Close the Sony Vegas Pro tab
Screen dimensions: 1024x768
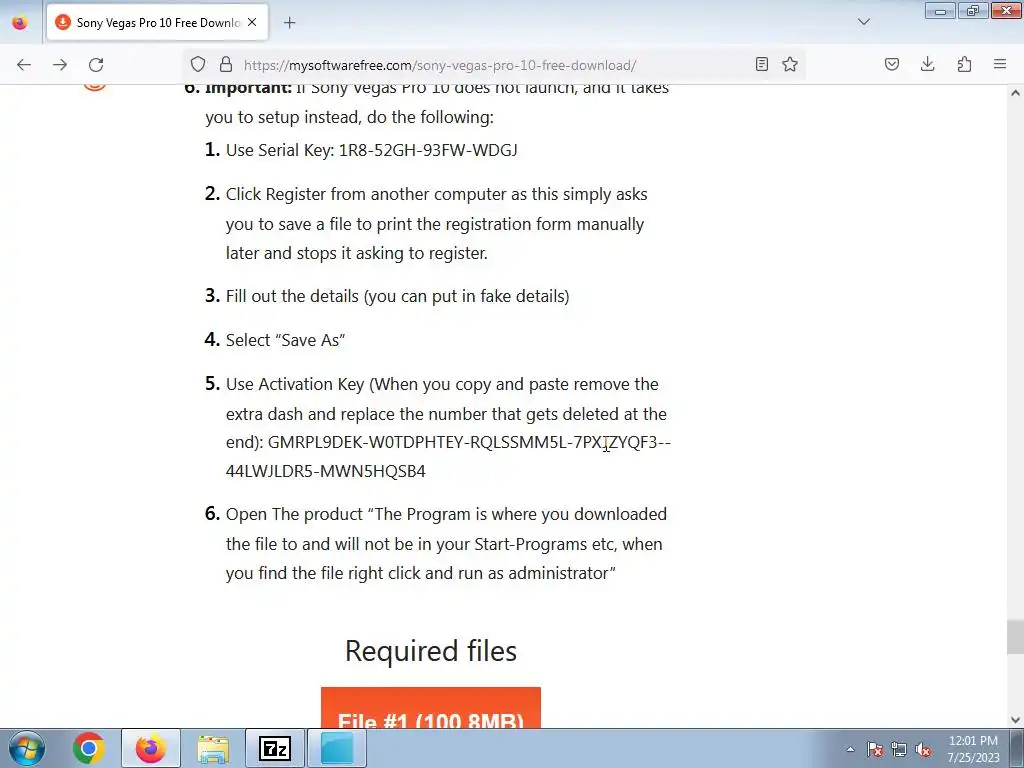point(252,22)
